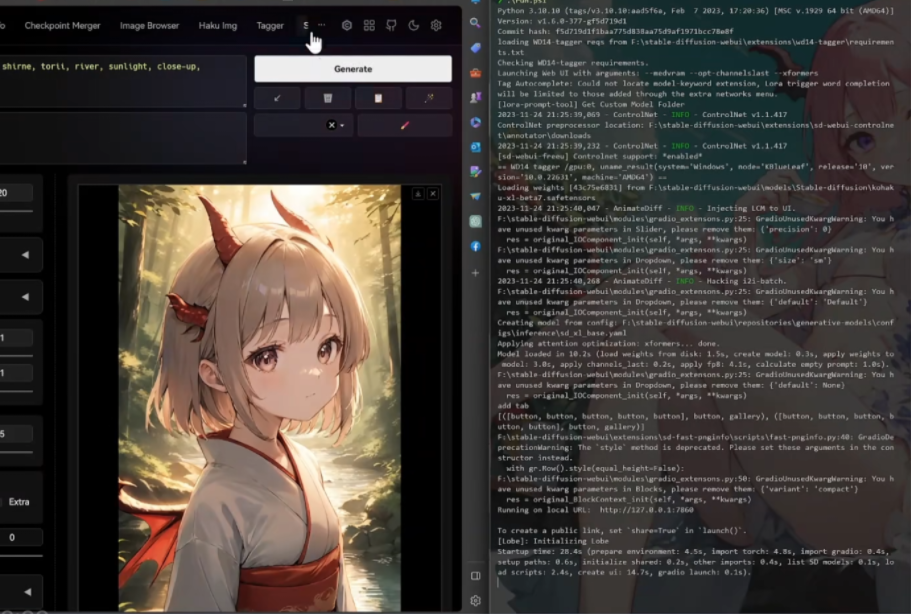This screenshot has width=911, height=614.
Task: Click the numeric field showing 20
Action: [x=16, y=193]
